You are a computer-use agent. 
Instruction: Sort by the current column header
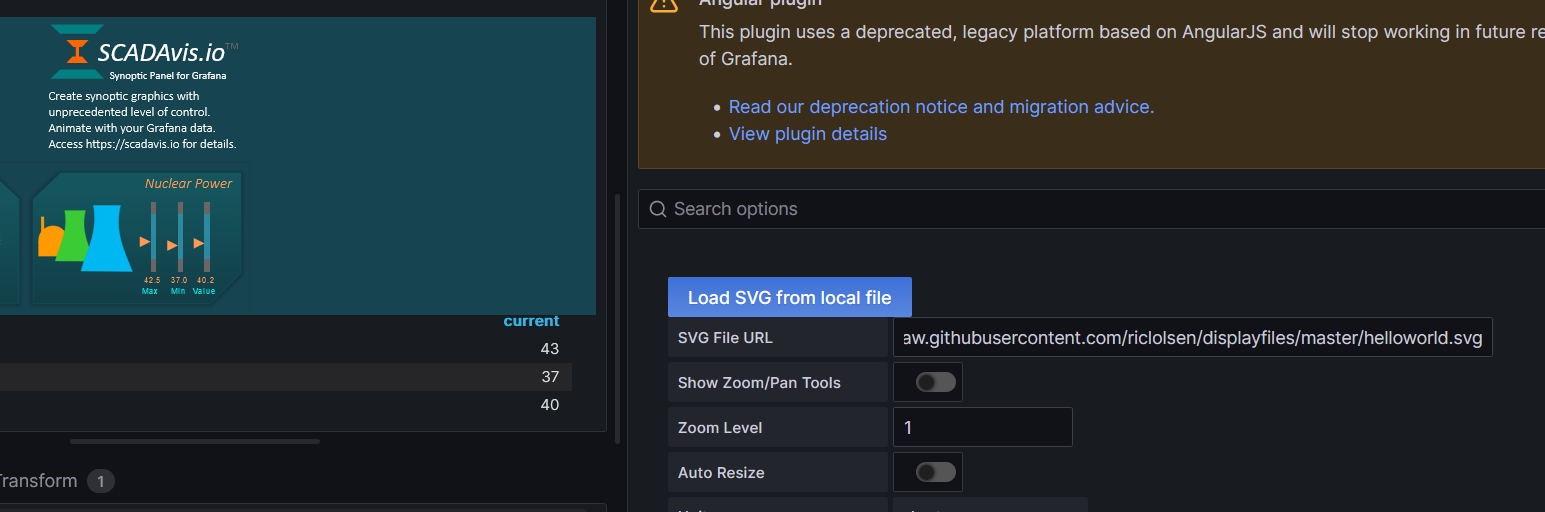[x=531, y=321]
